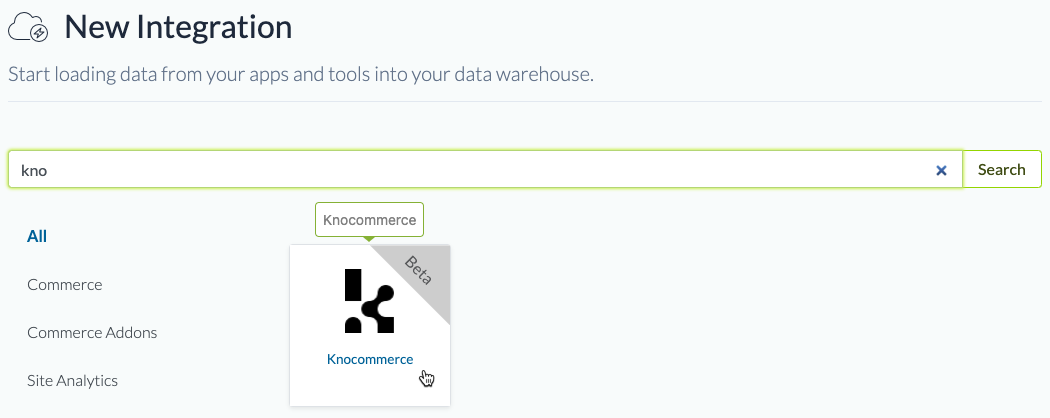Click the New Integration page heading
The height and width of the screenshot is (418, 1050).
coord(178,28)
